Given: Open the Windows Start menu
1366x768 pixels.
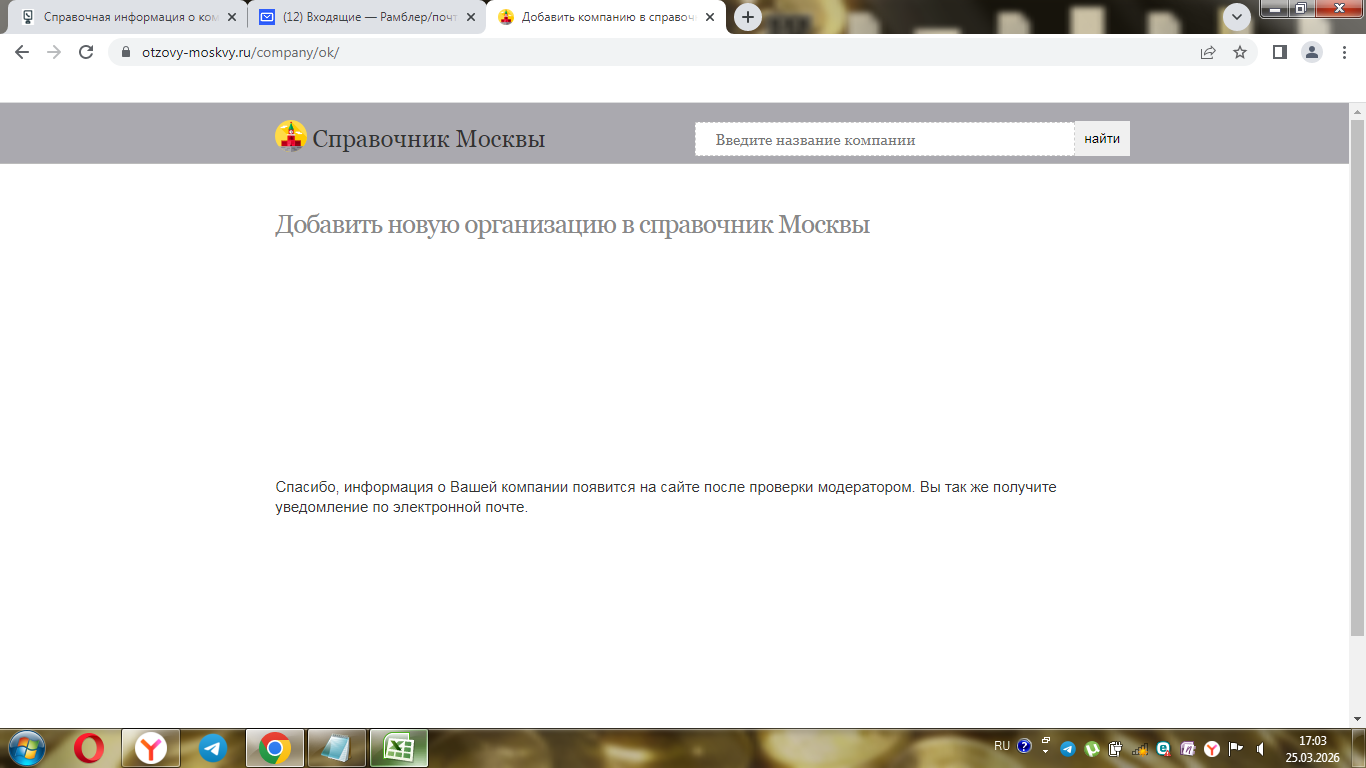Looking at the screenshot, I should tap(25, 748).
